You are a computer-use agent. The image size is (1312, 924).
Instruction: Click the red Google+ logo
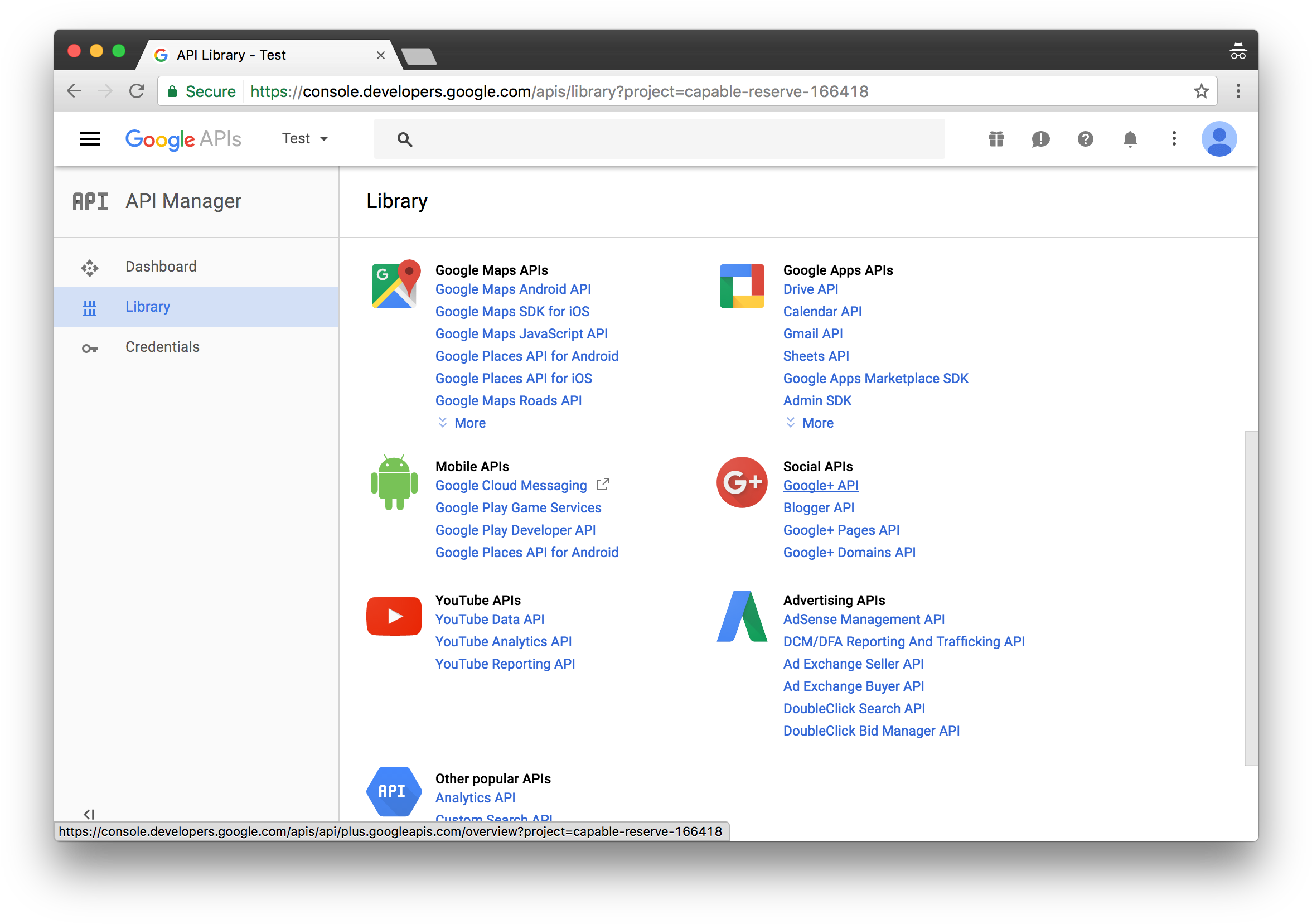pos(742,482)
